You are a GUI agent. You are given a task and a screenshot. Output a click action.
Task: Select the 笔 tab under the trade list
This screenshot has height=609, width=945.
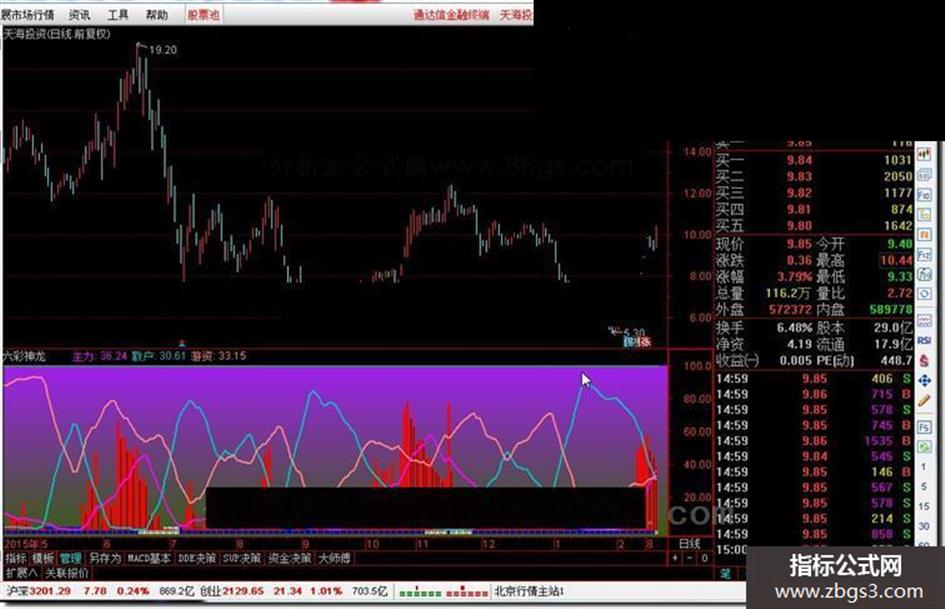coord(725,573)
